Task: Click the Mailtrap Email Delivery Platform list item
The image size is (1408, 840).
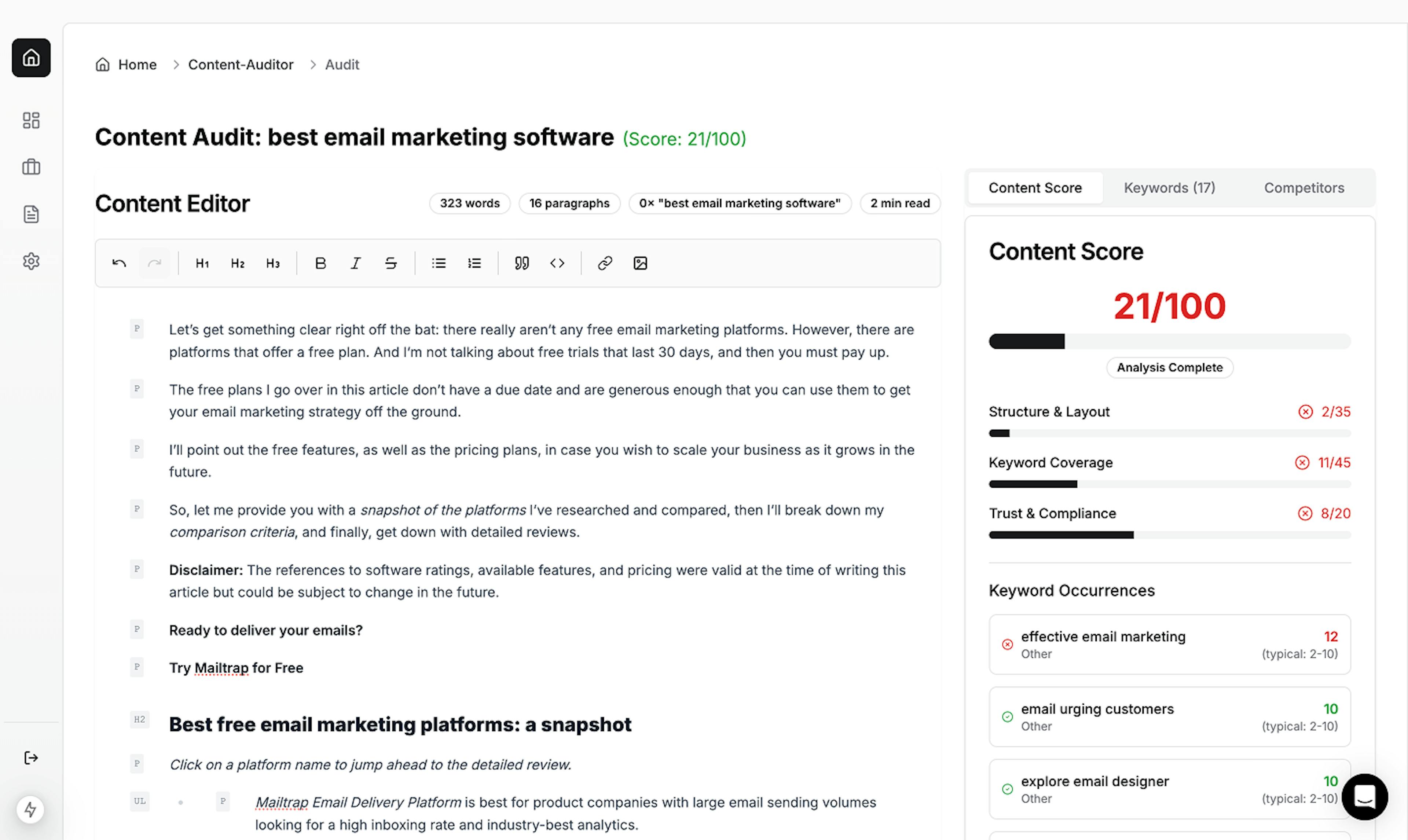Action: (565, 813)
